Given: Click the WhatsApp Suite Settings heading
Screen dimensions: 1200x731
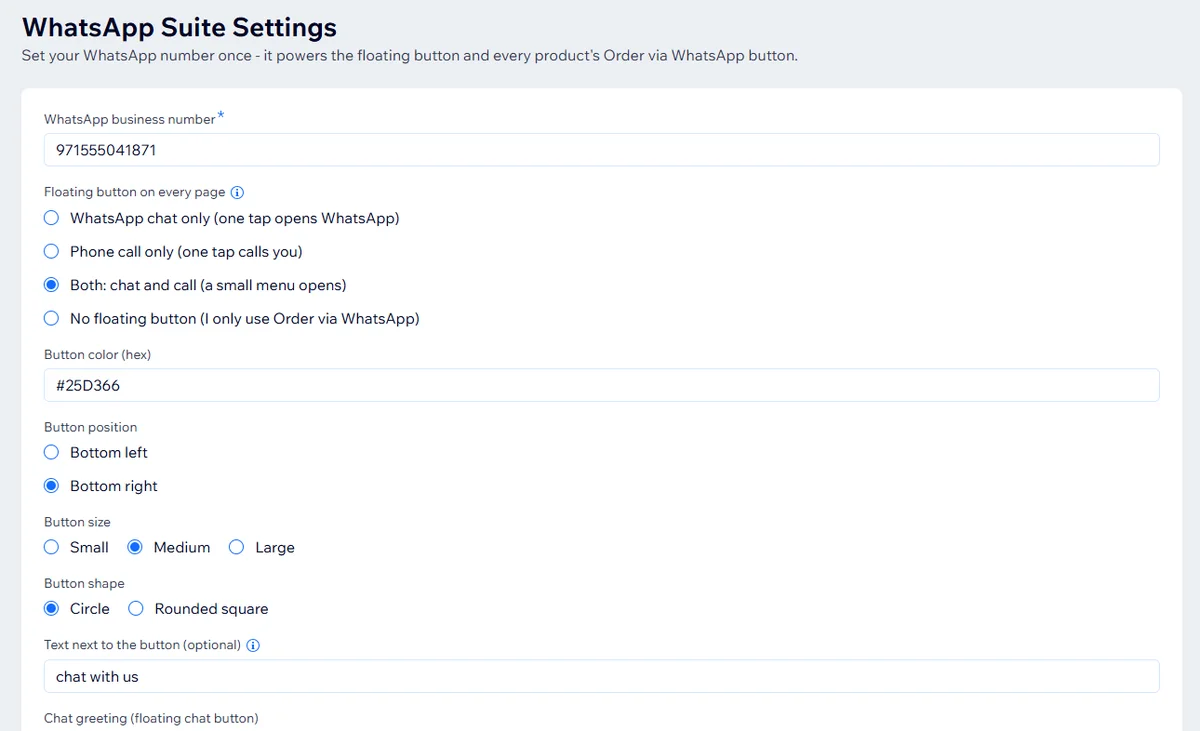Looking at the screenshot, I should pyautogui.click(x=180, y=27).
